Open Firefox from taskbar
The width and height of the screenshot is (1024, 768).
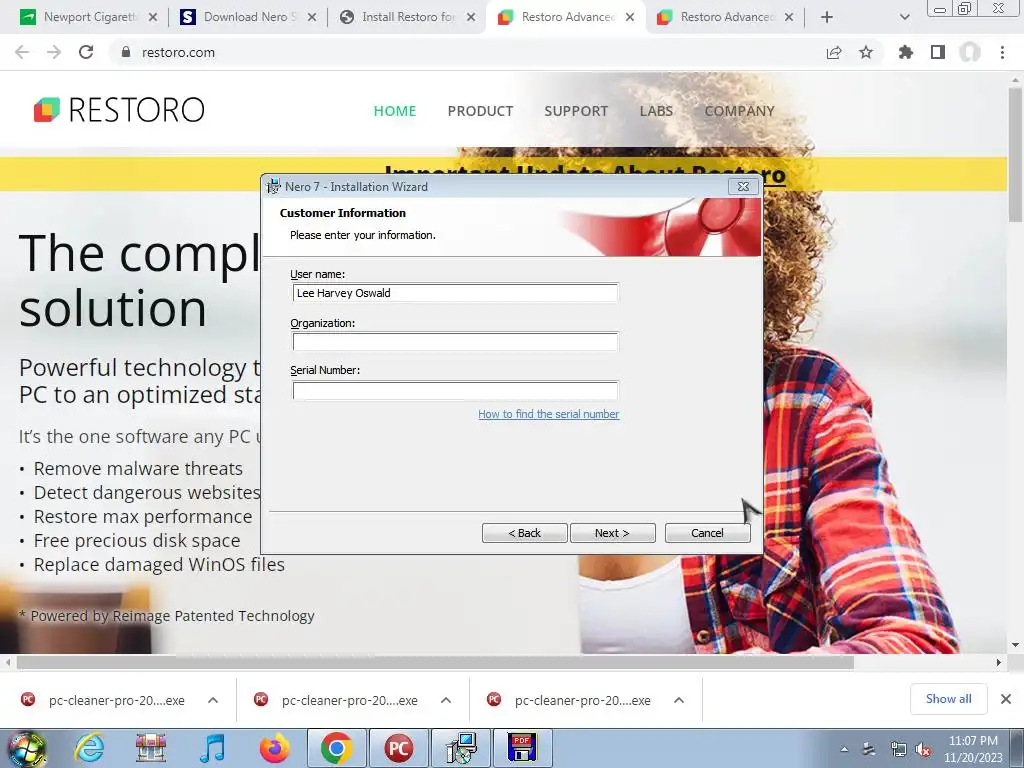pos(274,748)
